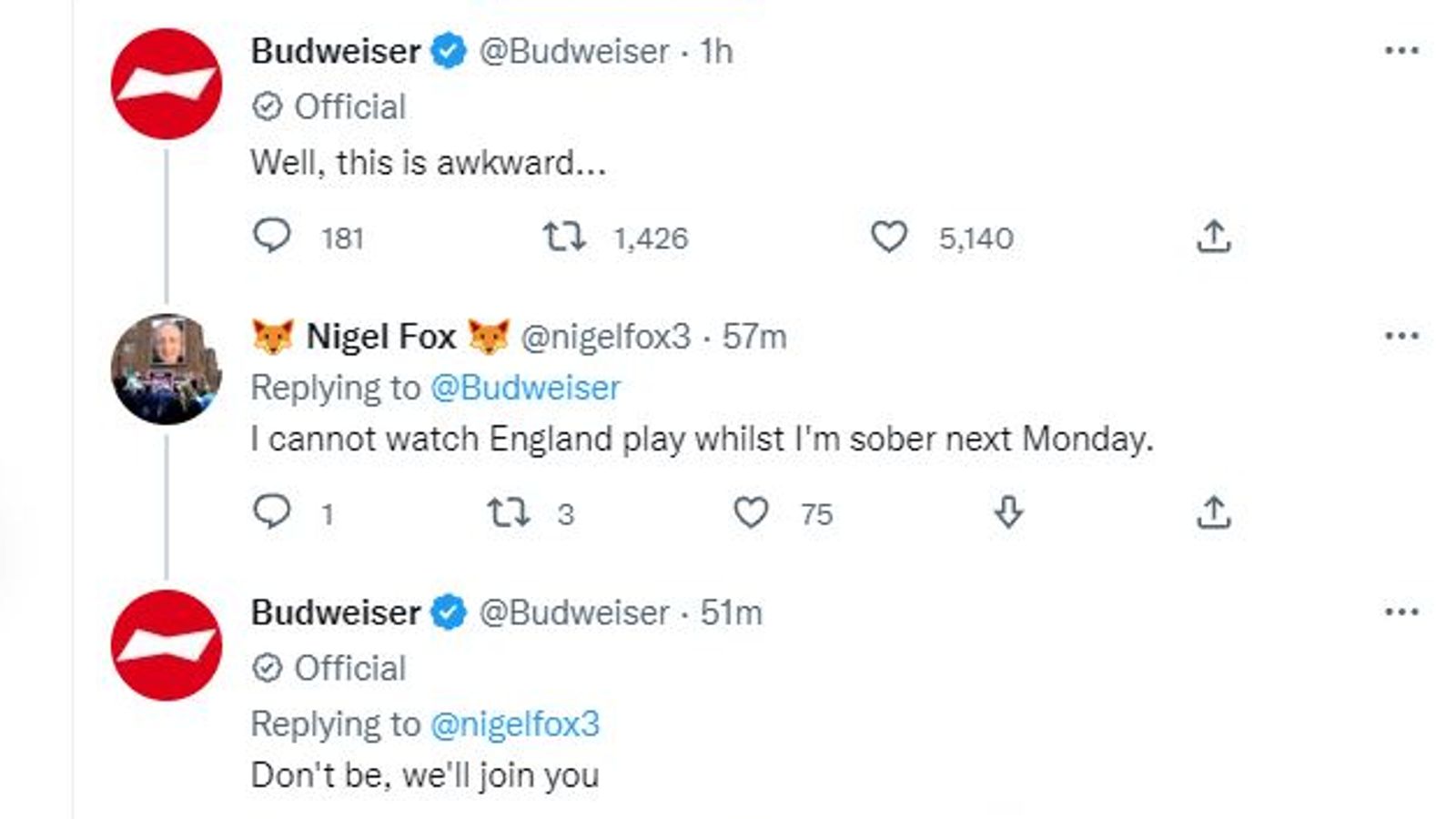Open more options menu on Nigel Fox's tweet

[x=1401, y=336]
